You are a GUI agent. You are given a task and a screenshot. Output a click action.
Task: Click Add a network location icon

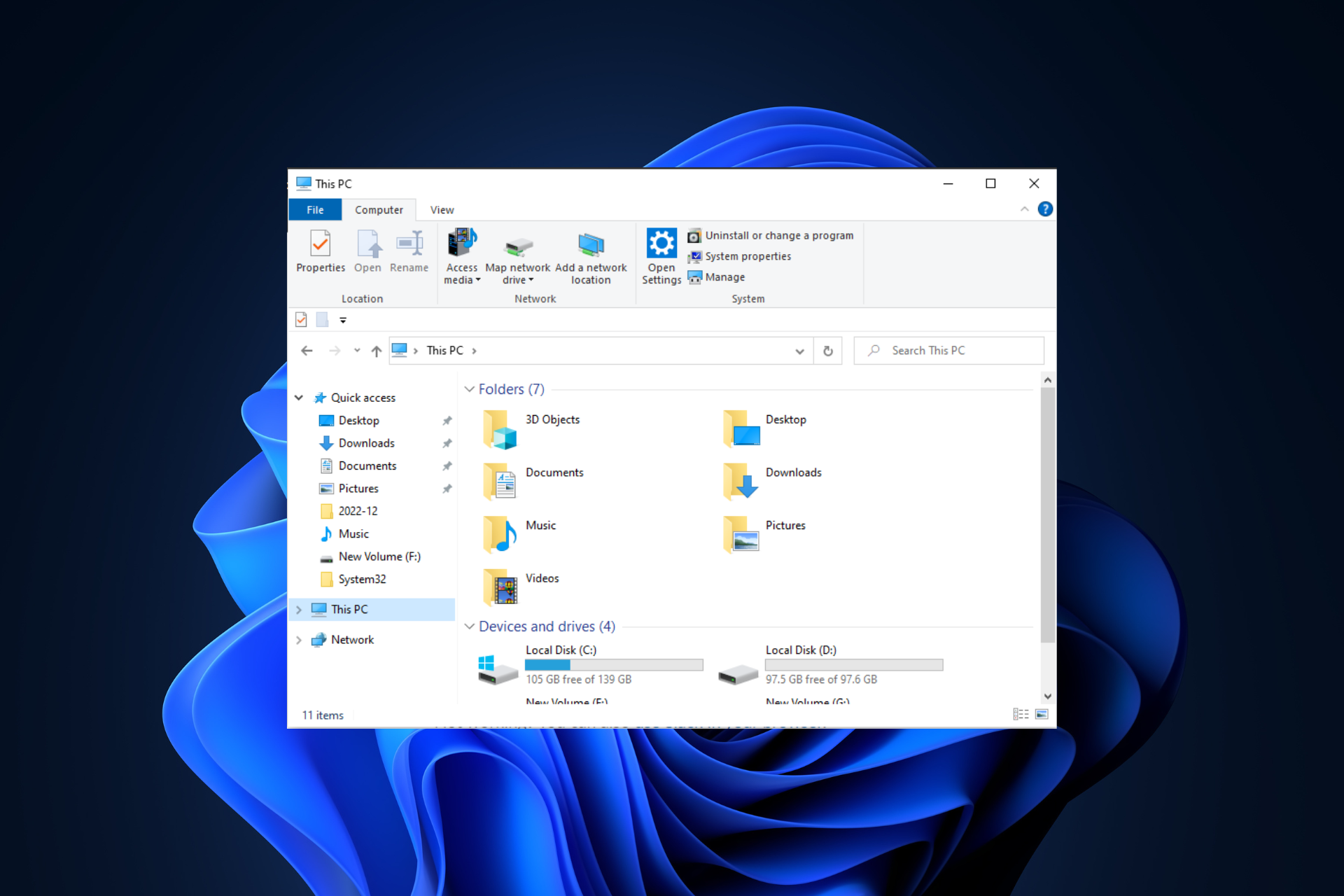coord(591,245)
